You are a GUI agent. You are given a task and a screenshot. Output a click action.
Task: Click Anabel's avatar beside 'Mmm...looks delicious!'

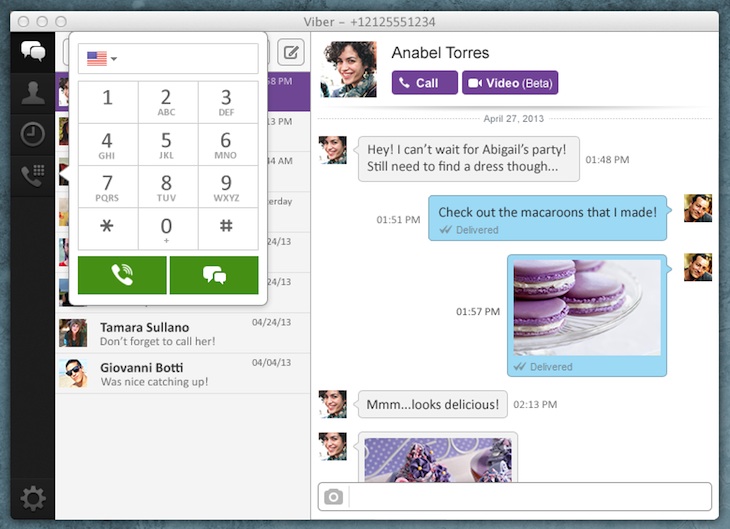(332, 404)
